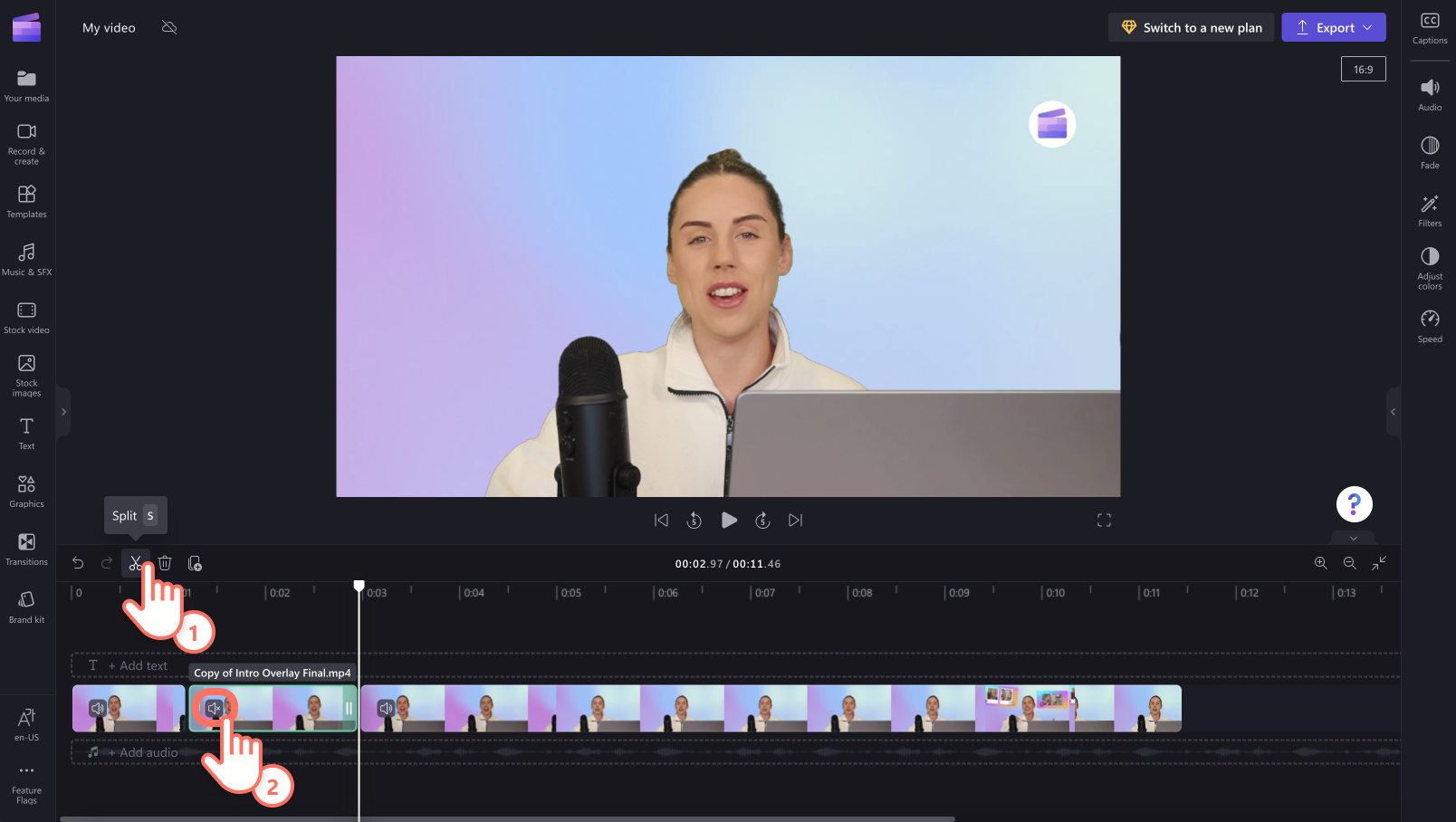The height and width of the screenshot is (822, 1456).
Task: Mute the first clip on the timeline
Action: (x=98, y=708)
